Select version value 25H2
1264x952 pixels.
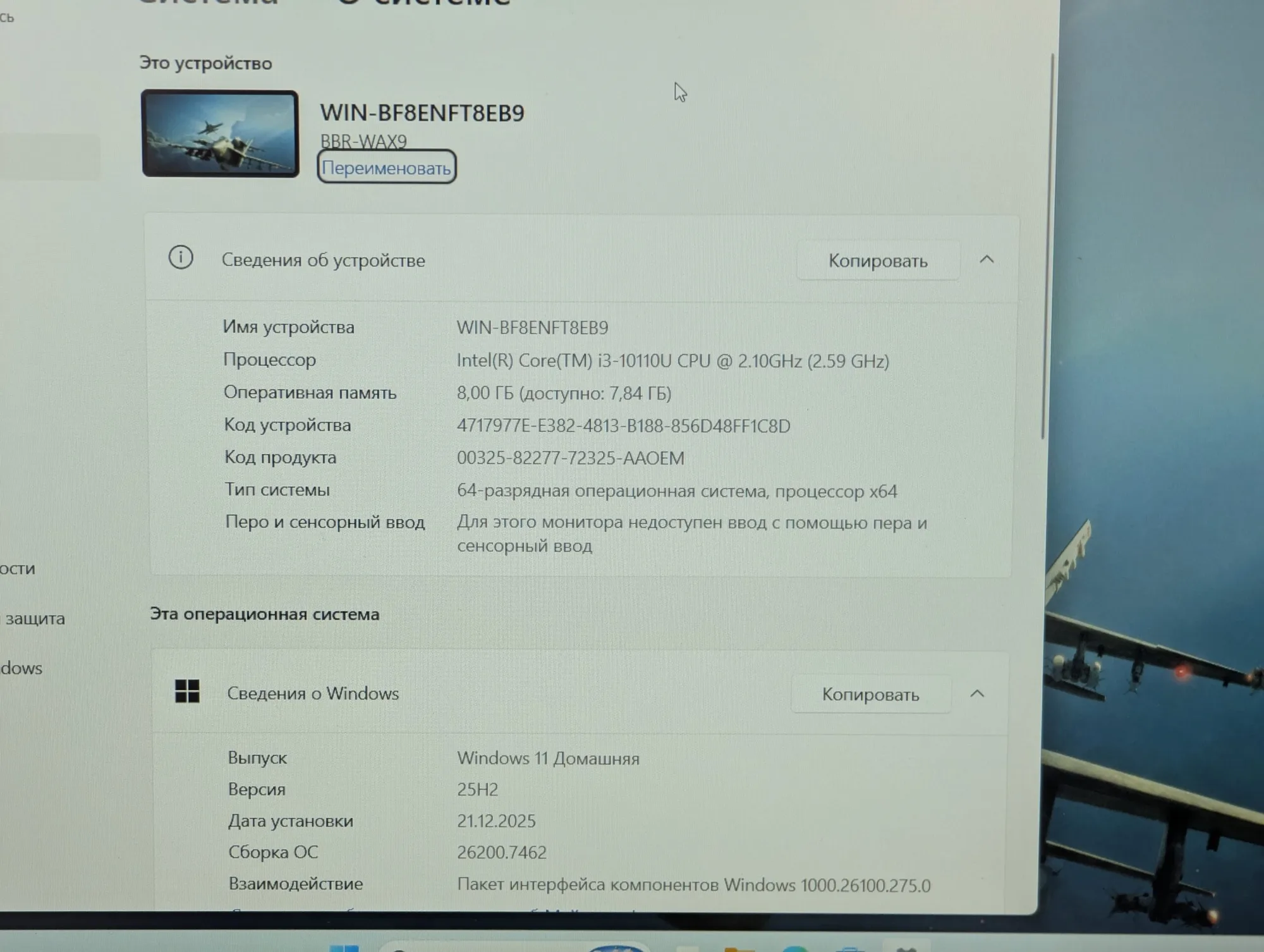click(478, 790)
